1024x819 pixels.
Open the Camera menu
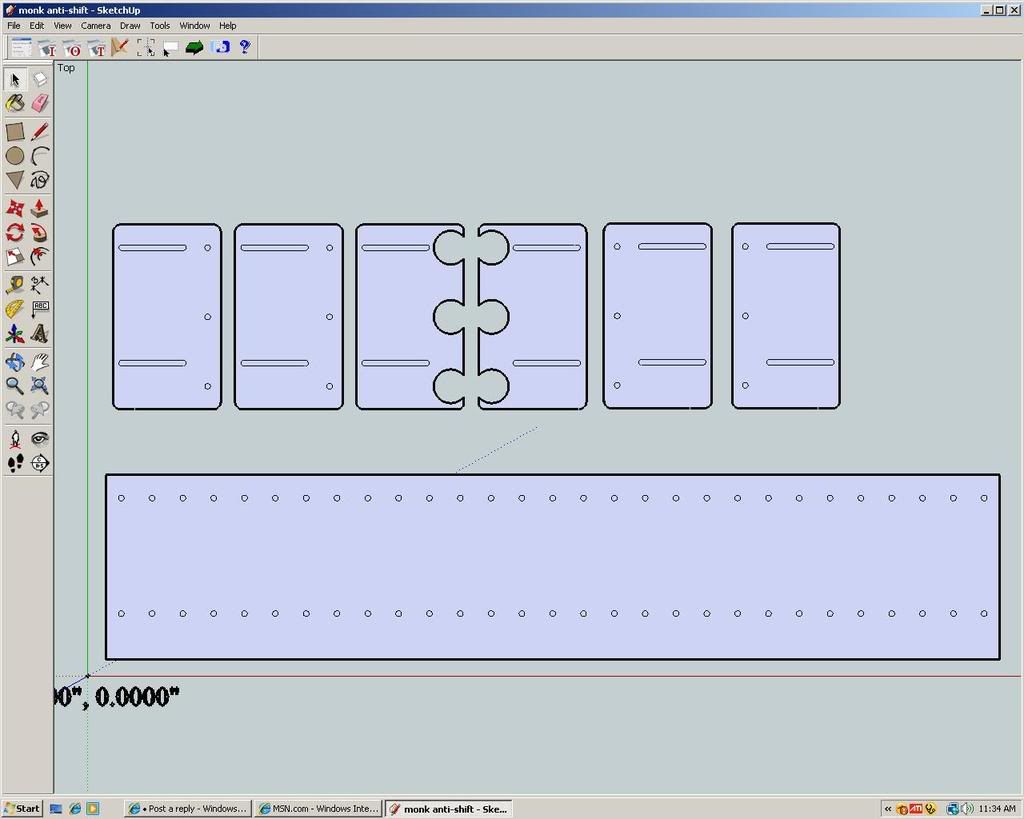tap(96, 25)
